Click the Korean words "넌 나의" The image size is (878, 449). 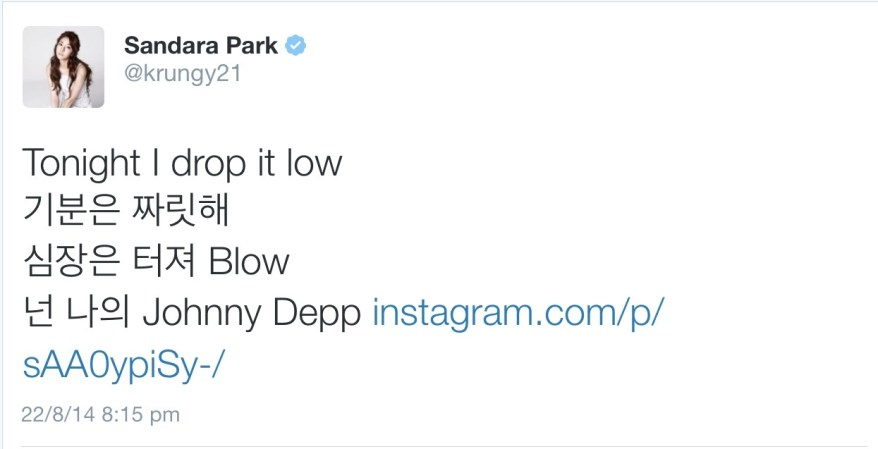[x=76, y=313]
